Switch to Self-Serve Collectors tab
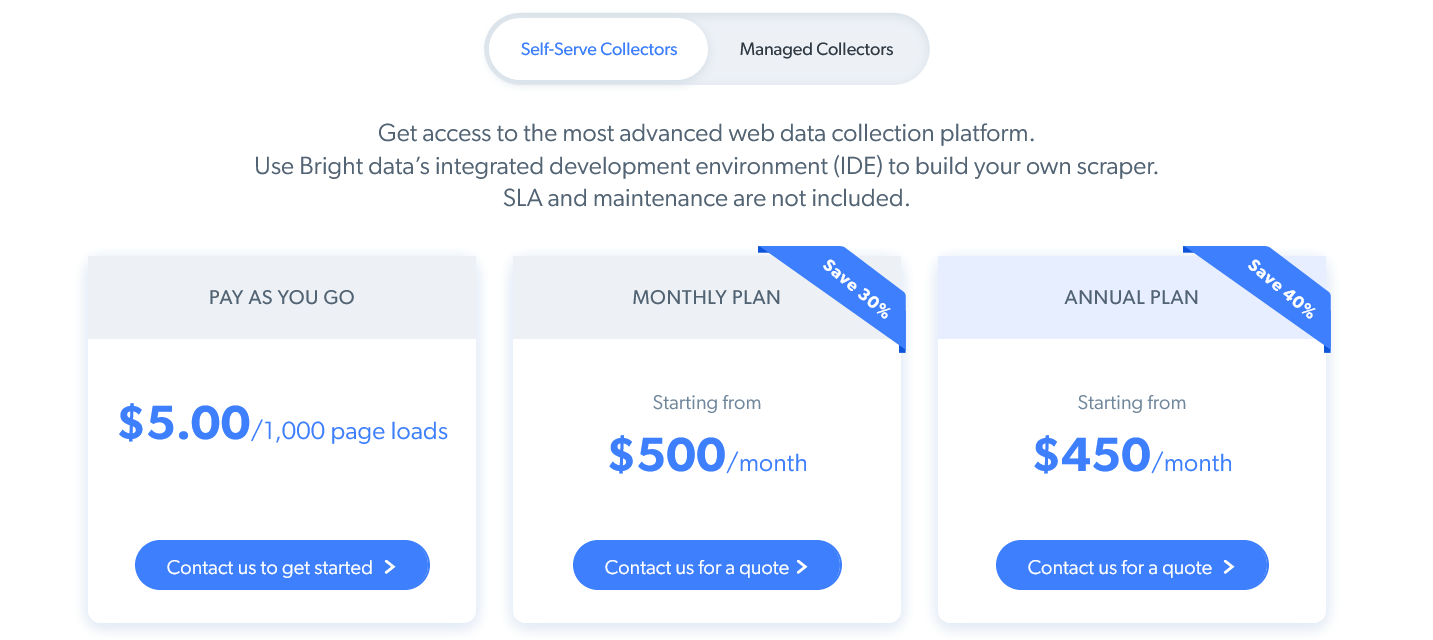This screenshot has height=640, width=1433. tap(598, 49)
